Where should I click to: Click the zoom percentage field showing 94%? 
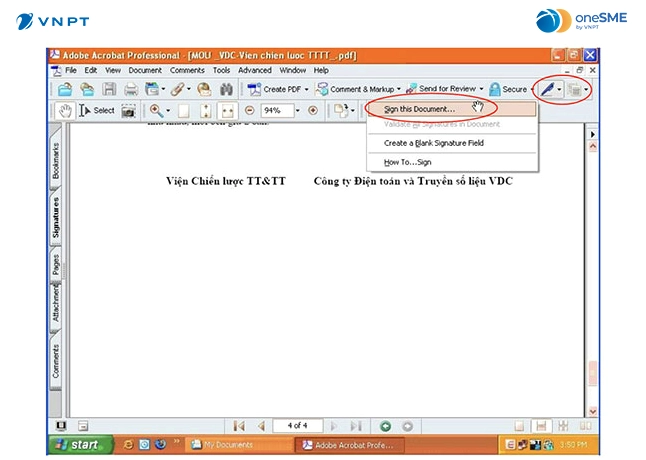277,110
